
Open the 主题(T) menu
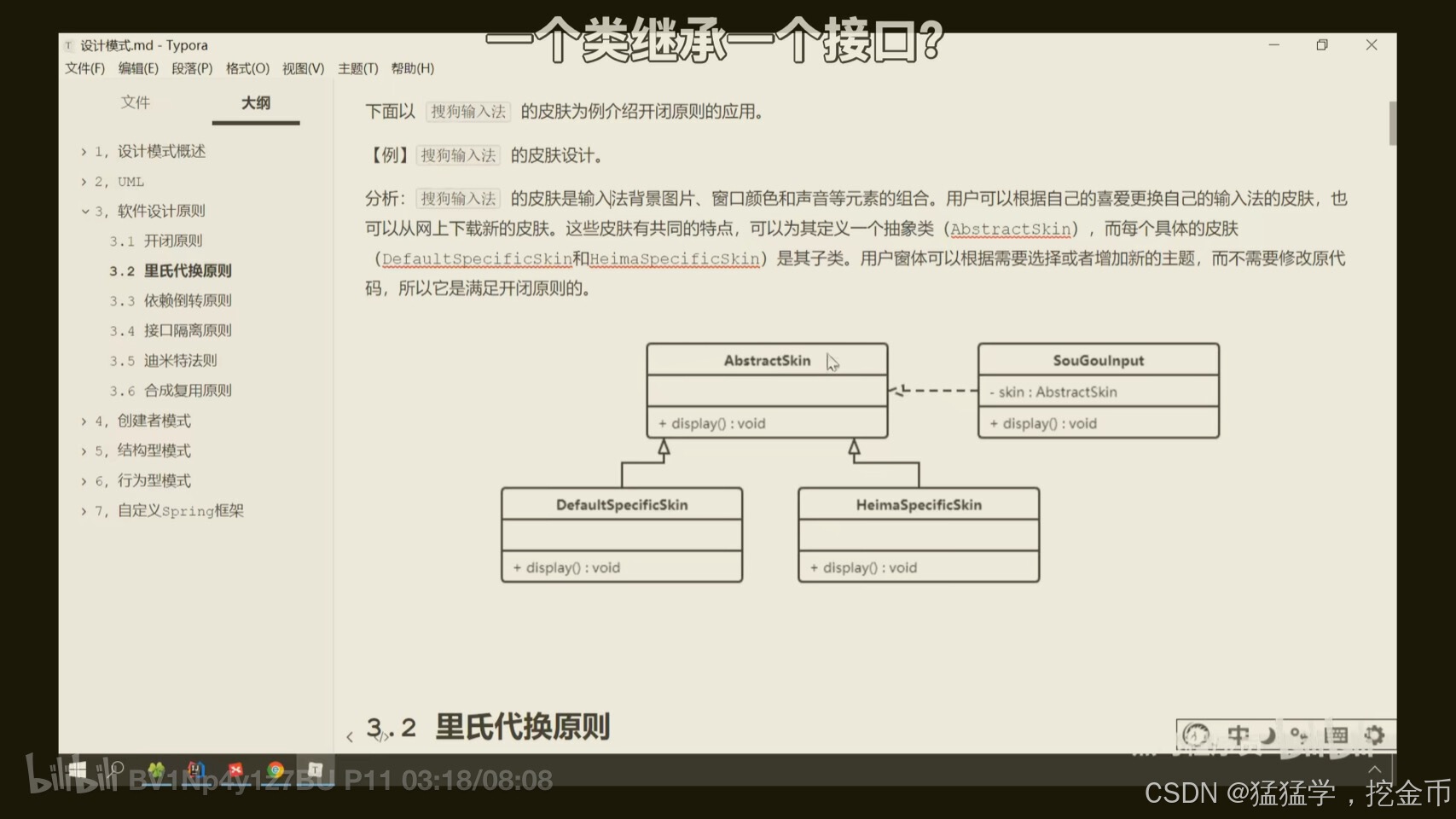click(x=357, y=68)
